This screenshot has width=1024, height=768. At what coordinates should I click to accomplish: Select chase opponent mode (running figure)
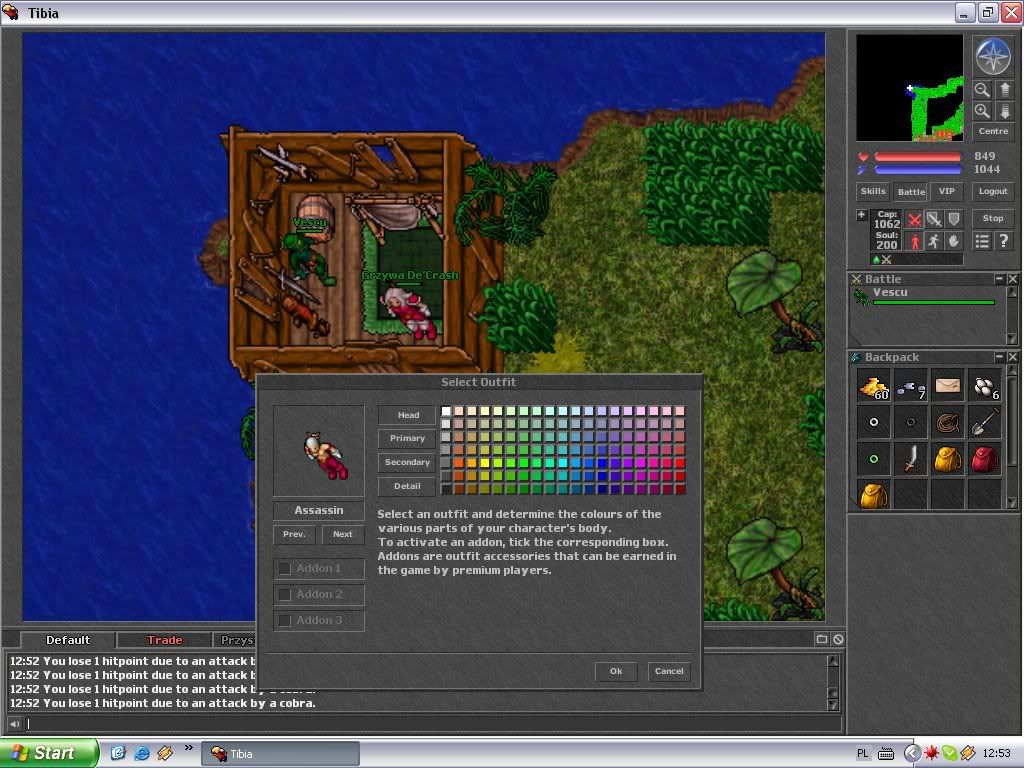click(935, 241)
